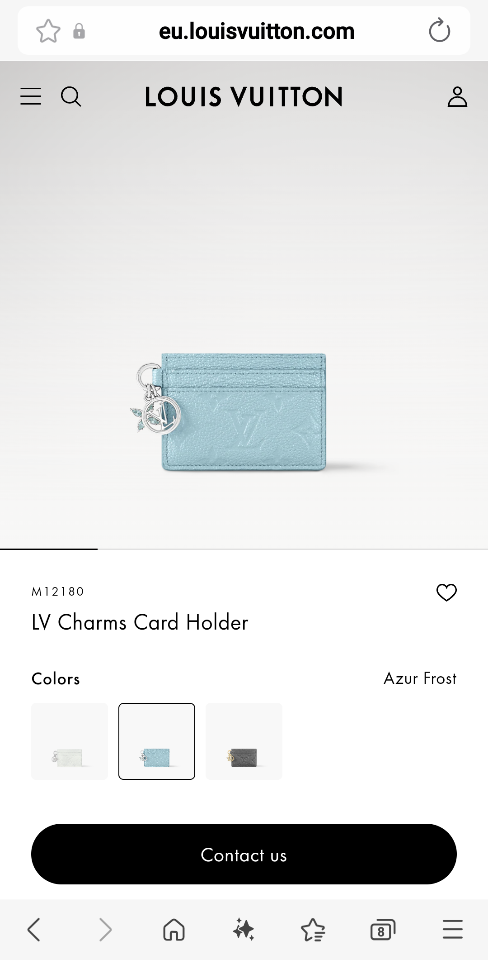488x960 pixels.
Task: Tap the Contact us button
Action: coord(244,854)
